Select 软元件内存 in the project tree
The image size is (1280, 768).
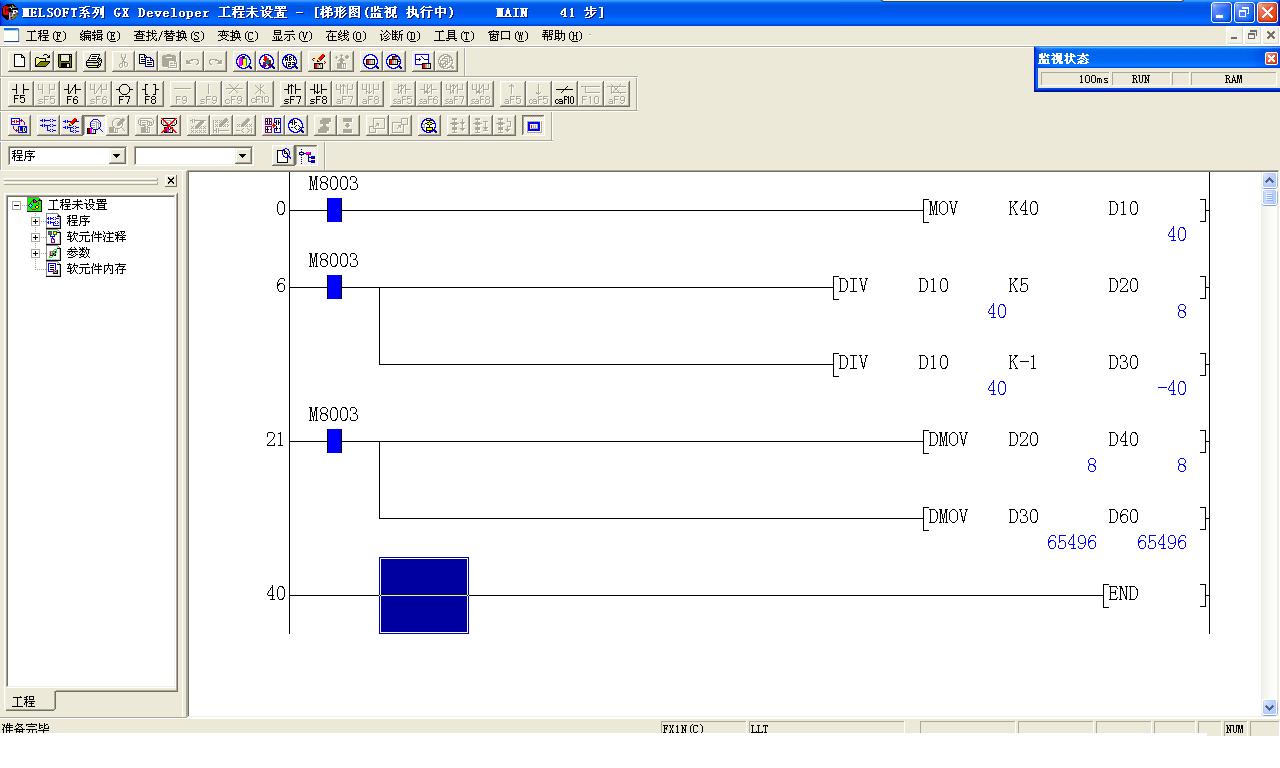click(96, 269)
